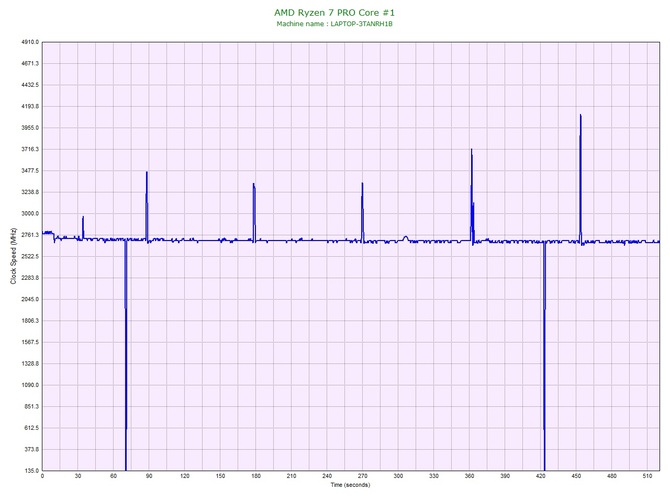Click the 360 seconds x-axis tick label
Screen dimensions: 670x502
click(x=469, y=476)
